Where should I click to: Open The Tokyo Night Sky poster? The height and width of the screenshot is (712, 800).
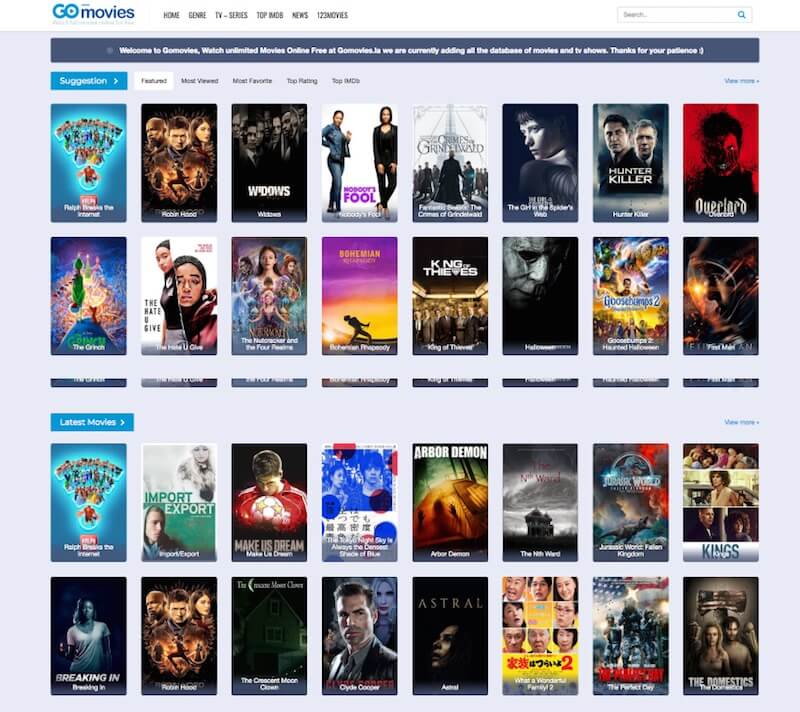coord(360,502)
